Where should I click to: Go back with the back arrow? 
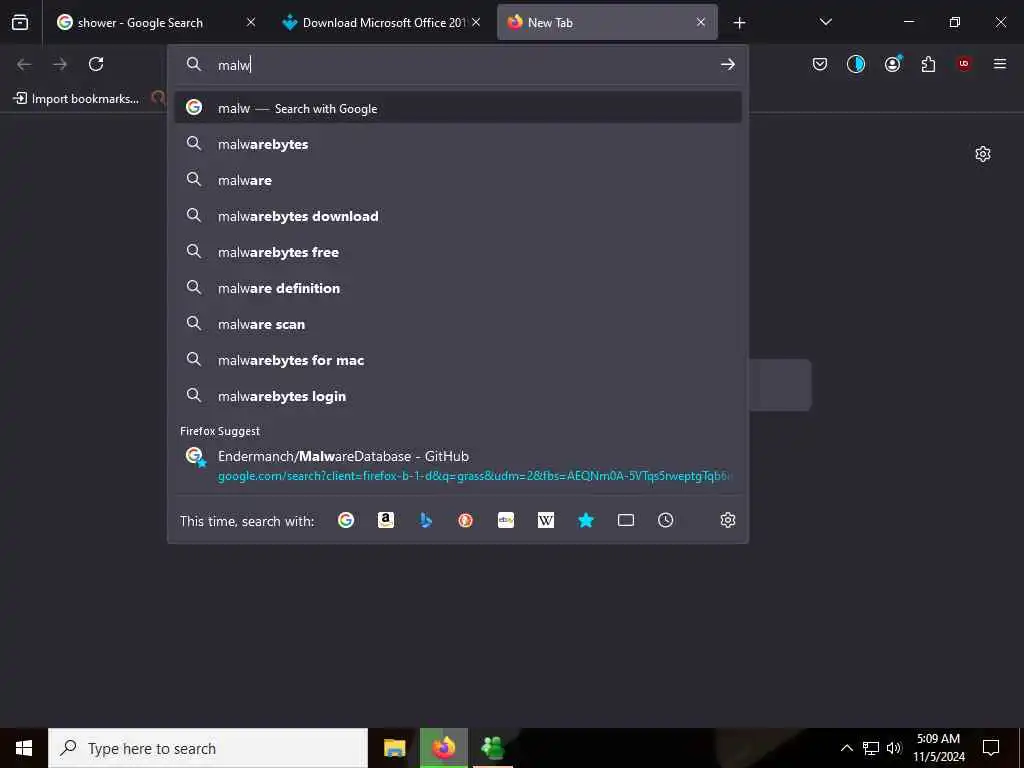[x=24, y=64]
